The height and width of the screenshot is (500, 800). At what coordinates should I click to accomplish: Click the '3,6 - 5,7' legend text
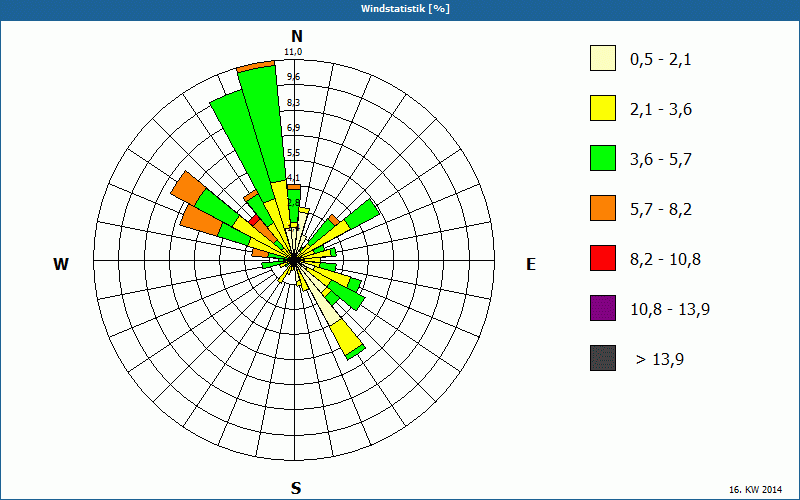click(661, 160)
